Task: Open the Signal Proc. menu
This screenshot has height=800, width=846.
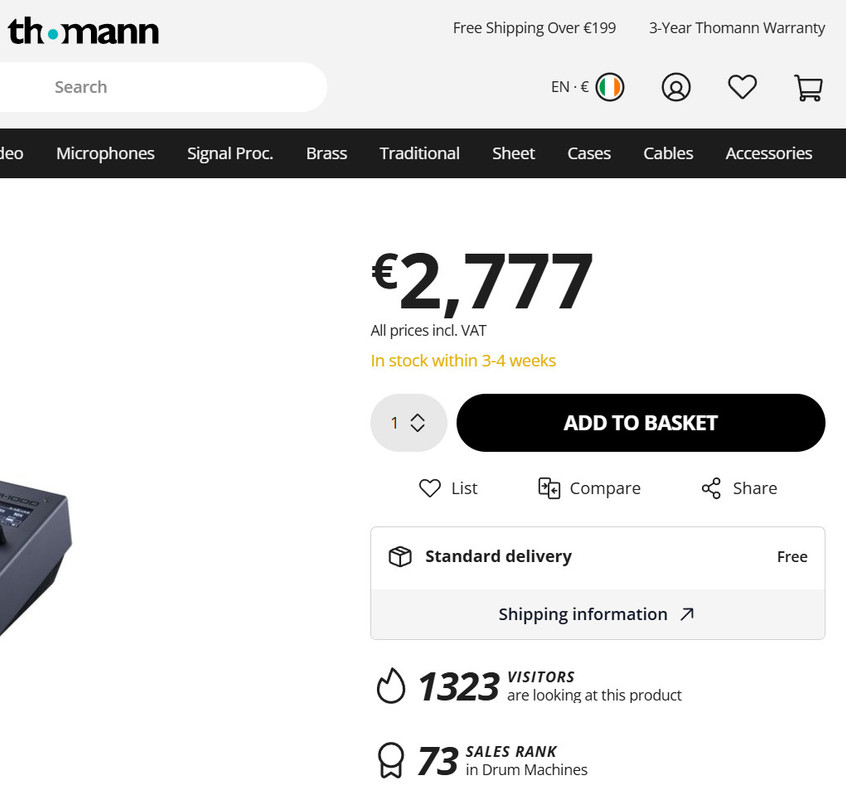Action: click(230, 153)
